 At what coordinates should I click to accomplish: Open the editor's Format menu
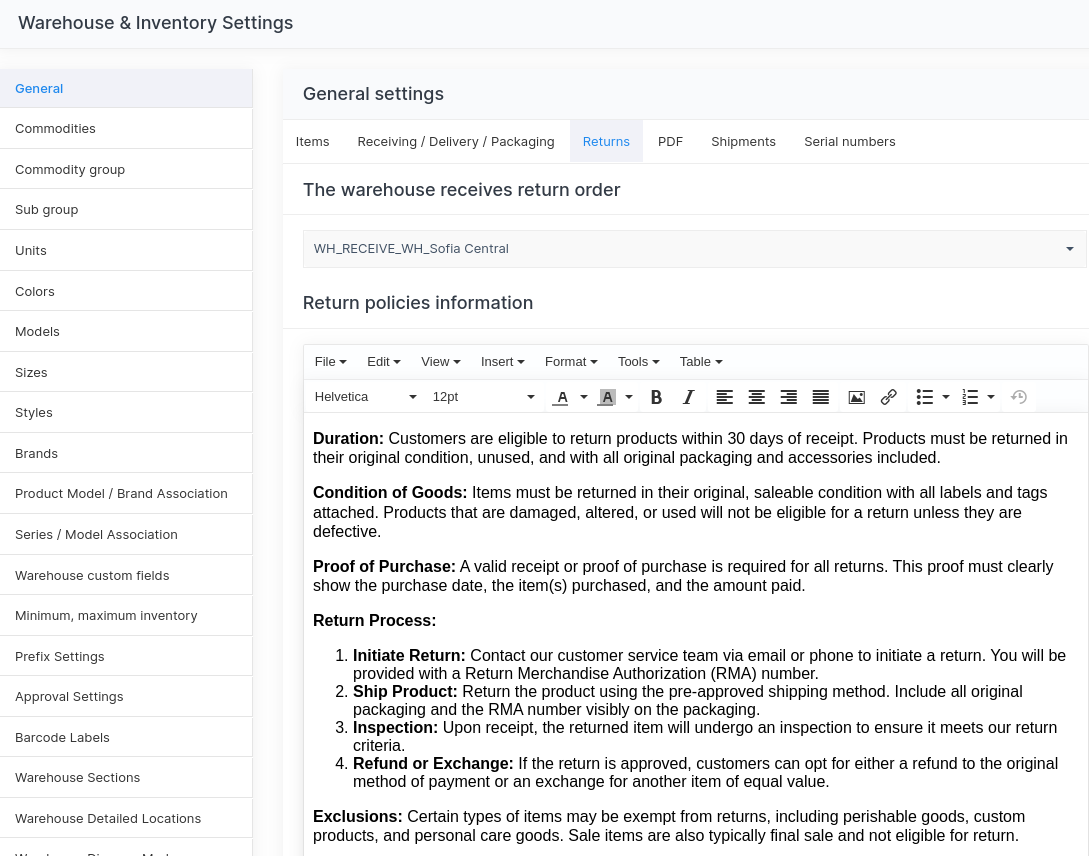[x=570, y=362]
